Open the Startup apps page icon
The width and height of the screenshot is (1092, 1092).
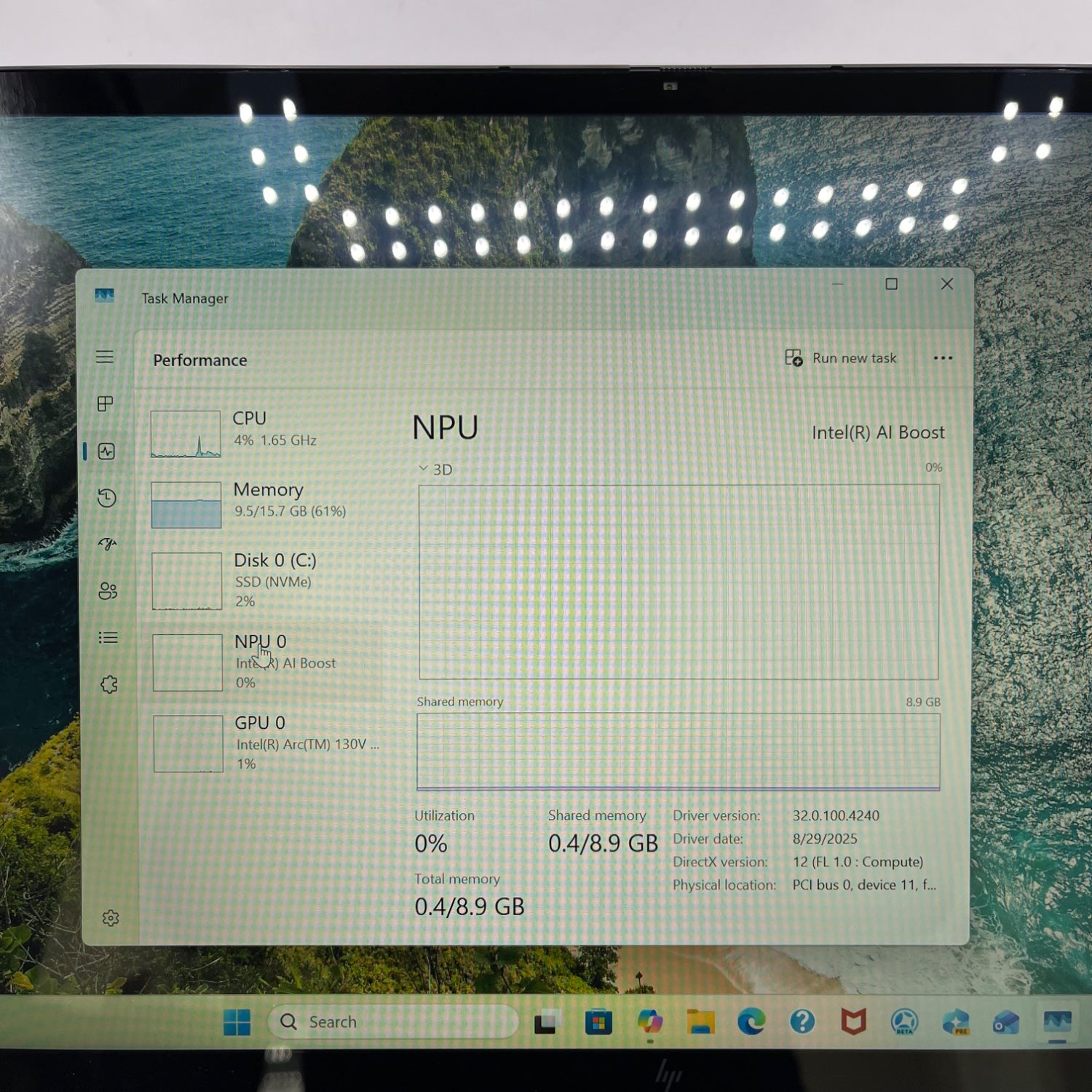coord(108,544)
